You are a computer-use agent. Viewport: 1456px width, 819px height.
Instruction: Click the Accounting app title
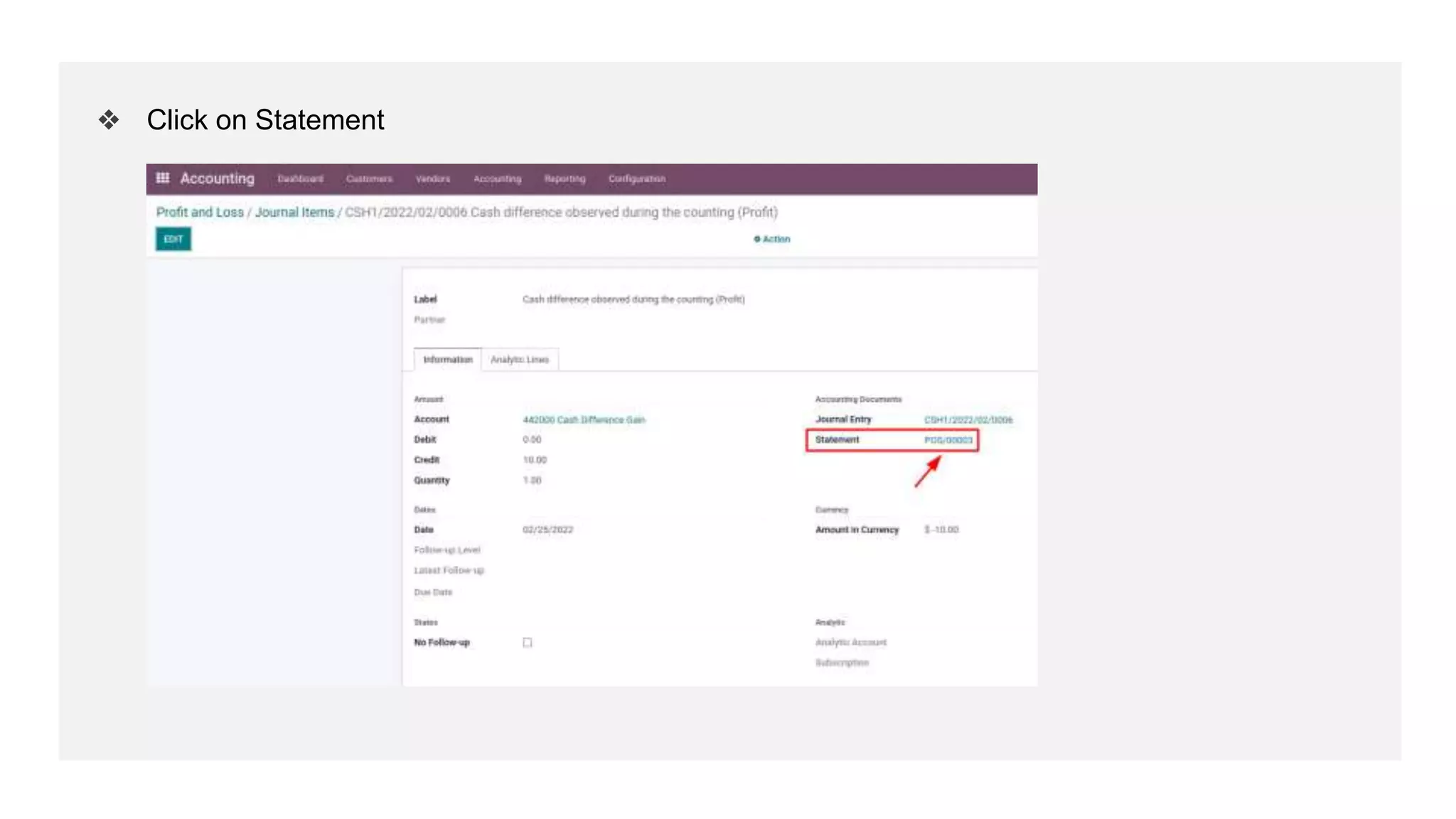click(217, 178)
